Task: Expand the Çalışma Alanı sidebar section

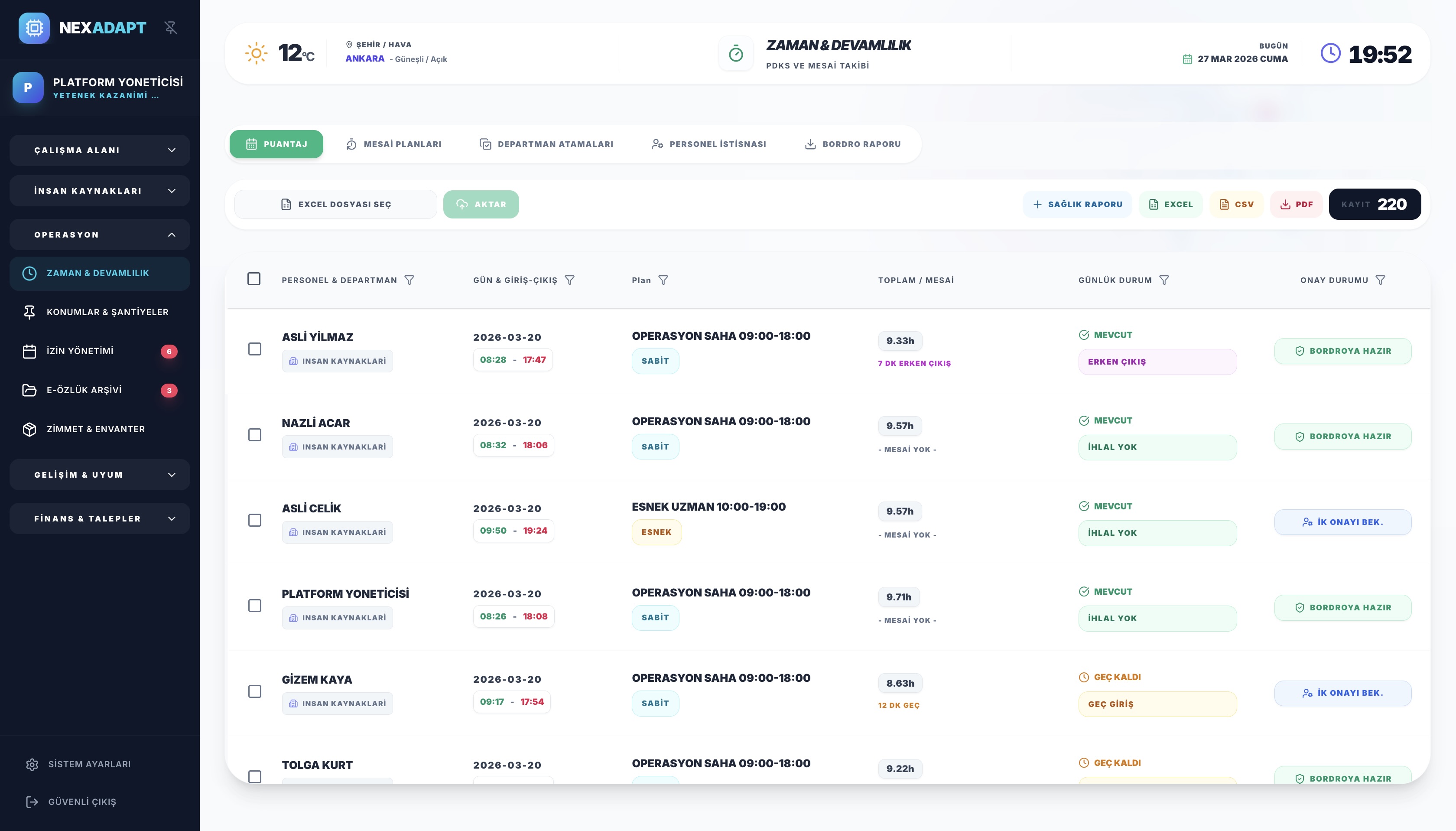Action: click(x=100, y=150)
